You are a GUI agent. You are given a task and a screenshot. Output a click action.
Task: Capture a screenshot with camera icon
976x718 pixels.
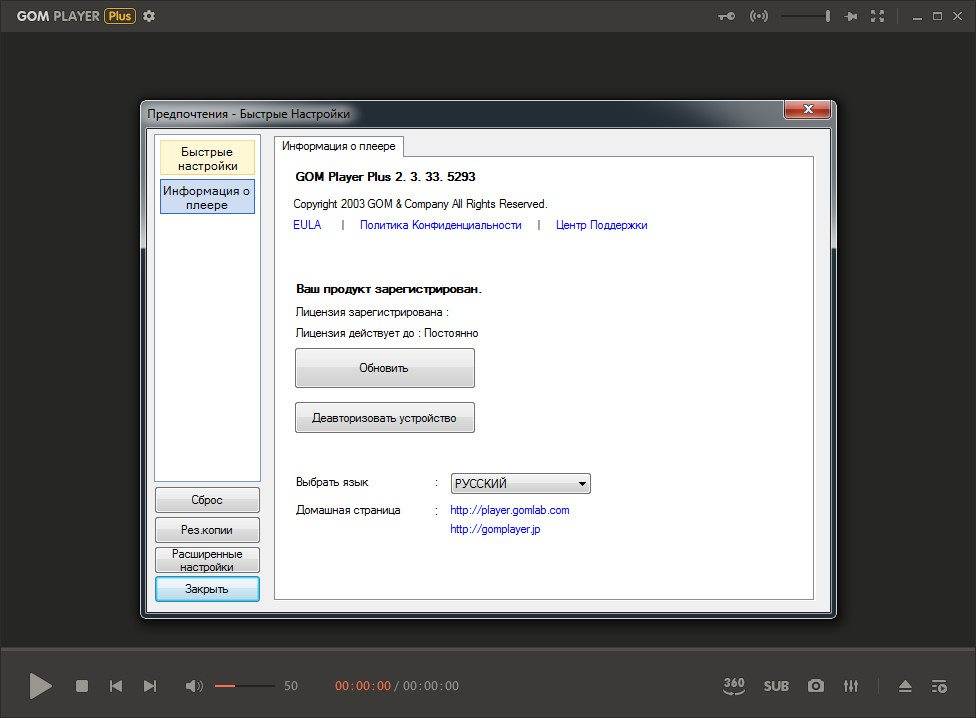tap(815, 686)
